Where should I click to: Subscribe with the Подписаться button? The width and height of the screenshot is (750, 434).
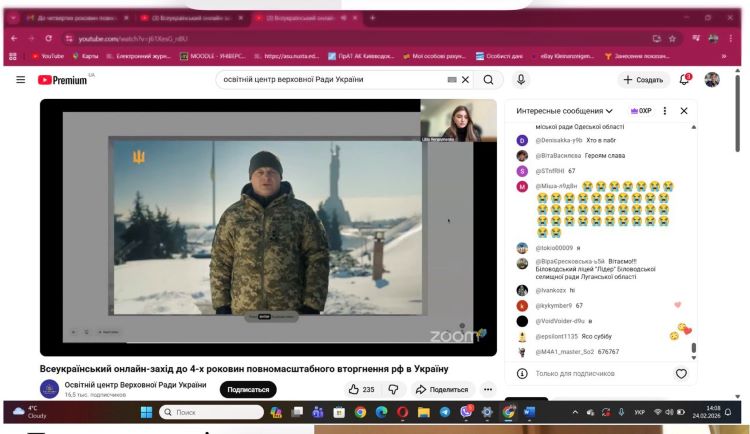pyautogui.click(x=248, y=389)
